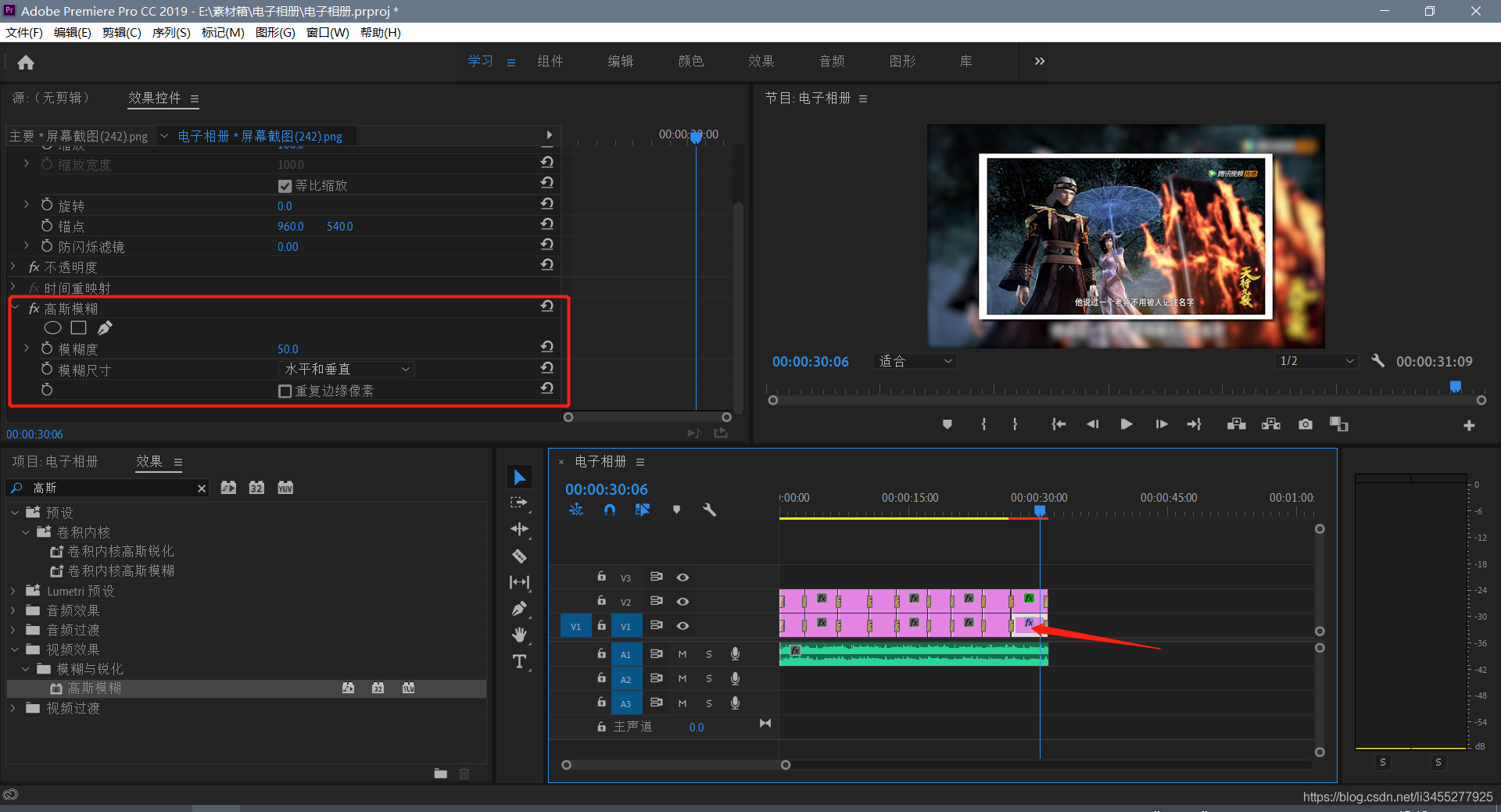Export frame with camera icon

point(1306,424)
